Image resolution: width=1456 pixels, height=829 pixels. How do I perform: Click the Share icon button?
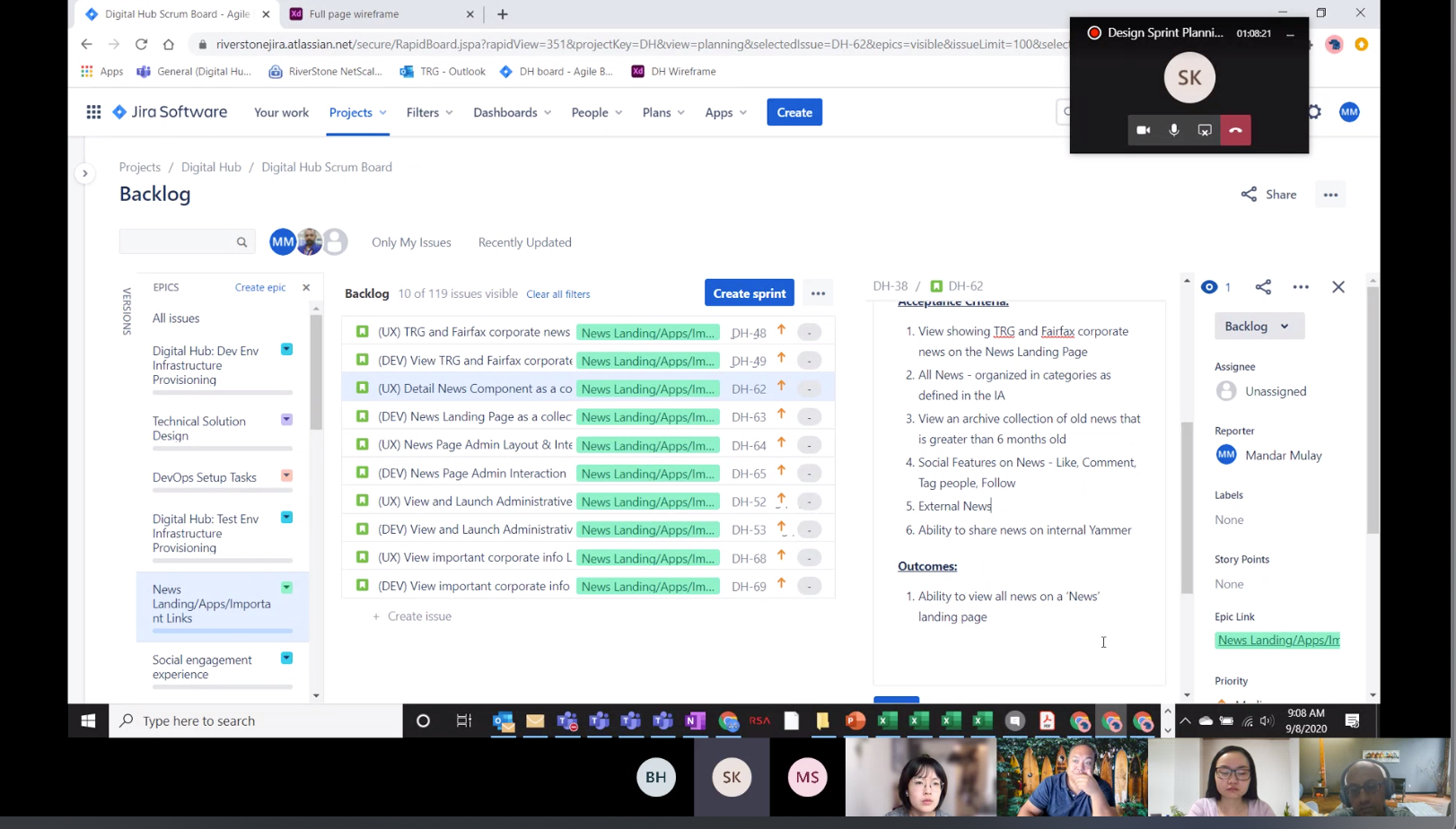[1268, 195]
